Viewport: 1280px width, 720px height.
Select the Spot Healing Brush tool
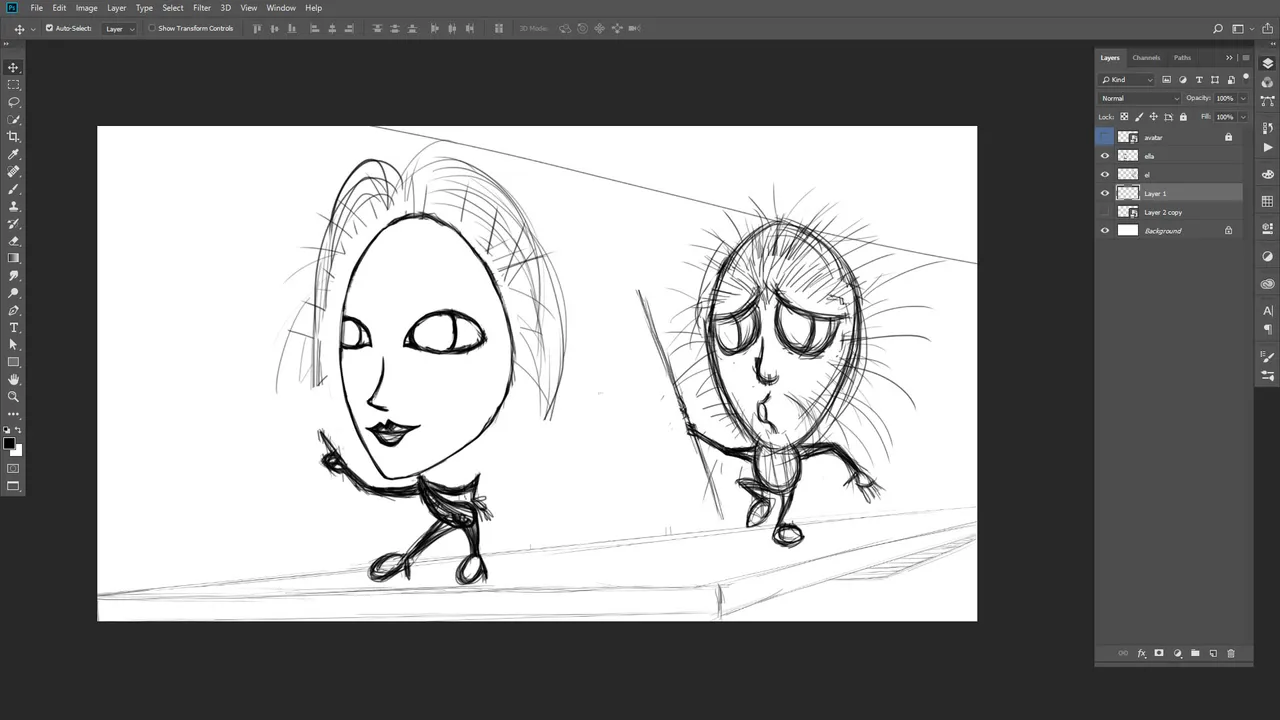pos(13,172)
